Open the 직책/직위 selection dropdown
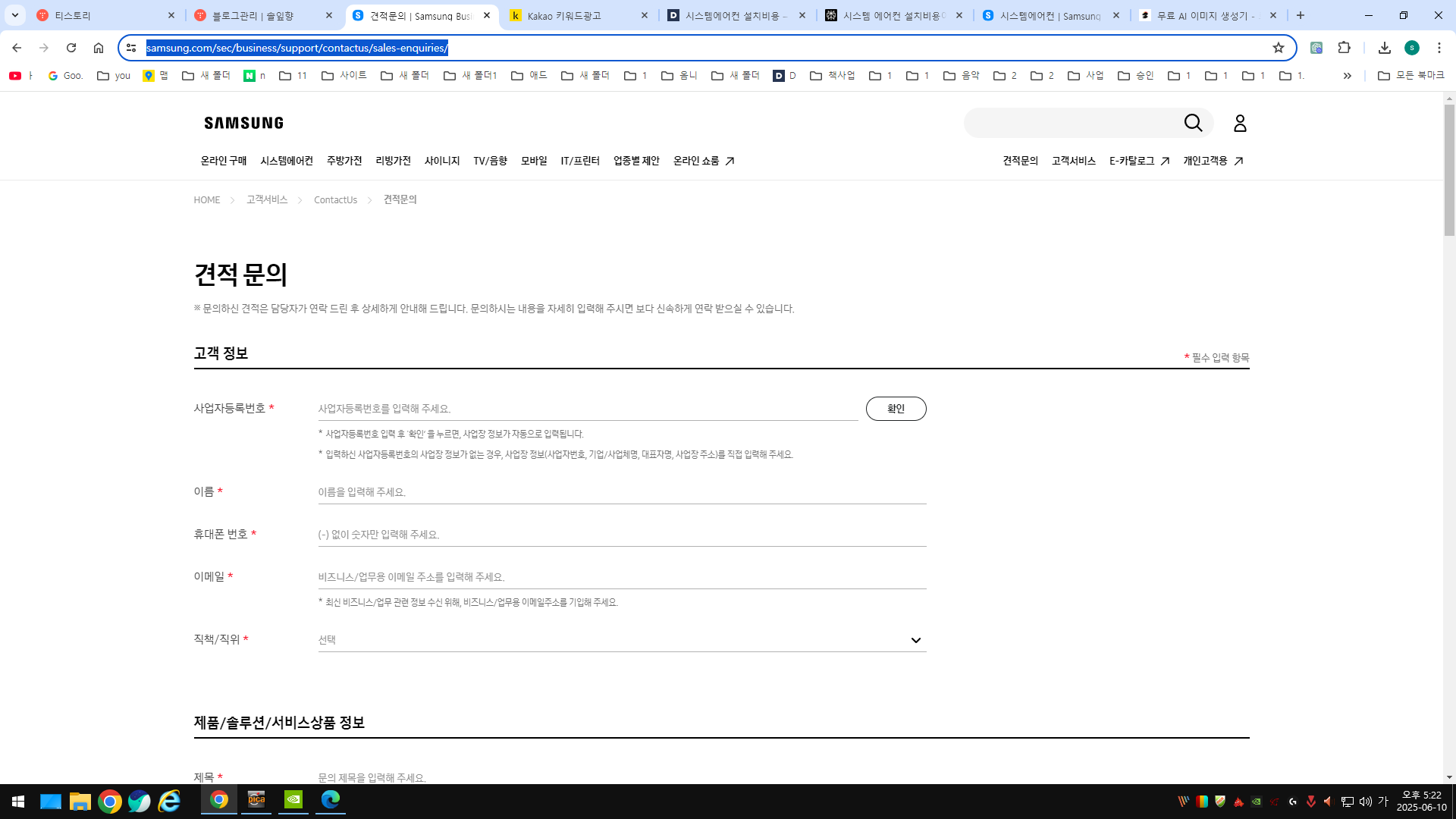The image size is (1456, 819). (622, 640)
